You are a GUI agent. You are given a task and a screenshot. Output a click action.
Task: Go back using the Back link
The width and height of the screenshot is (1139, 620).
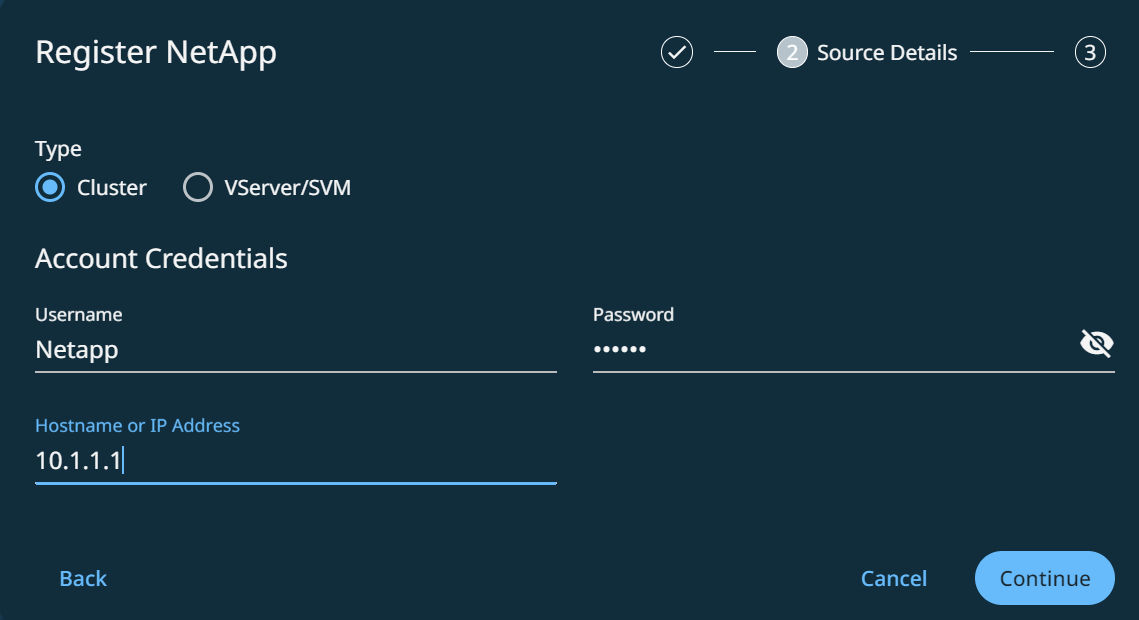coord(83,578)
